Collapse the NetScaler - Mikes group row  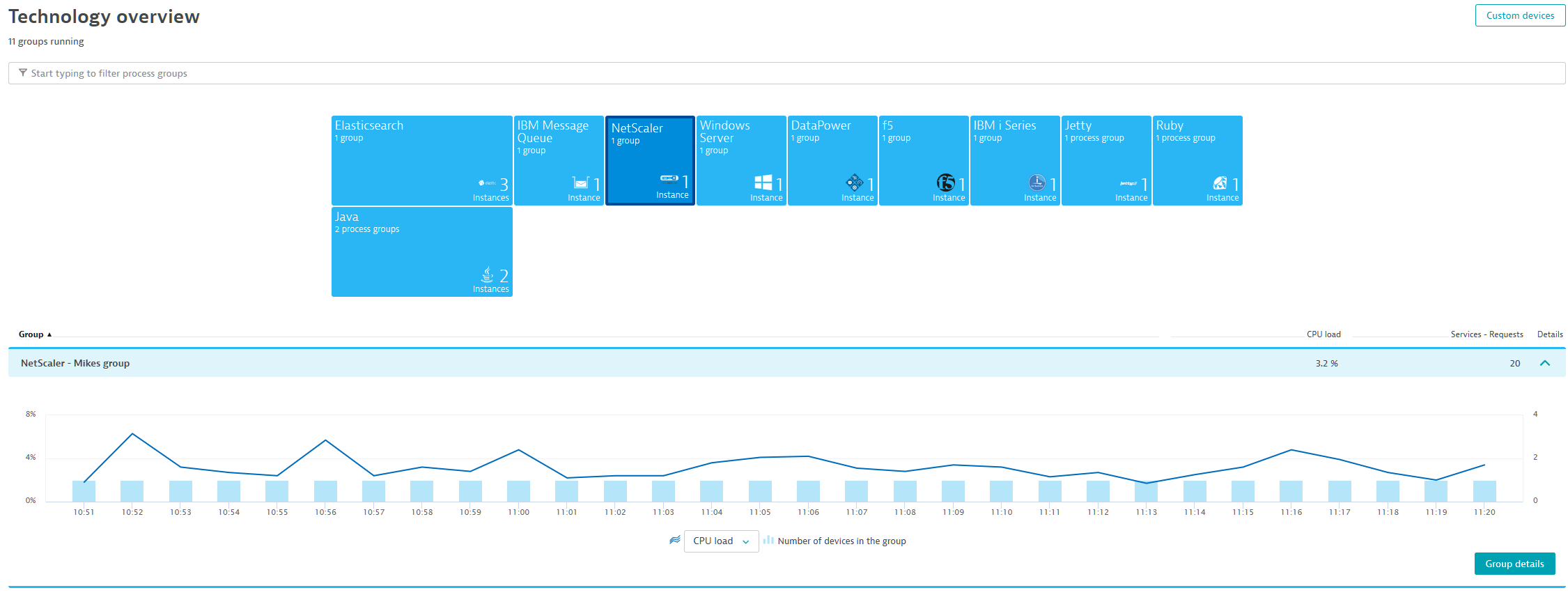click(1545, 363)
